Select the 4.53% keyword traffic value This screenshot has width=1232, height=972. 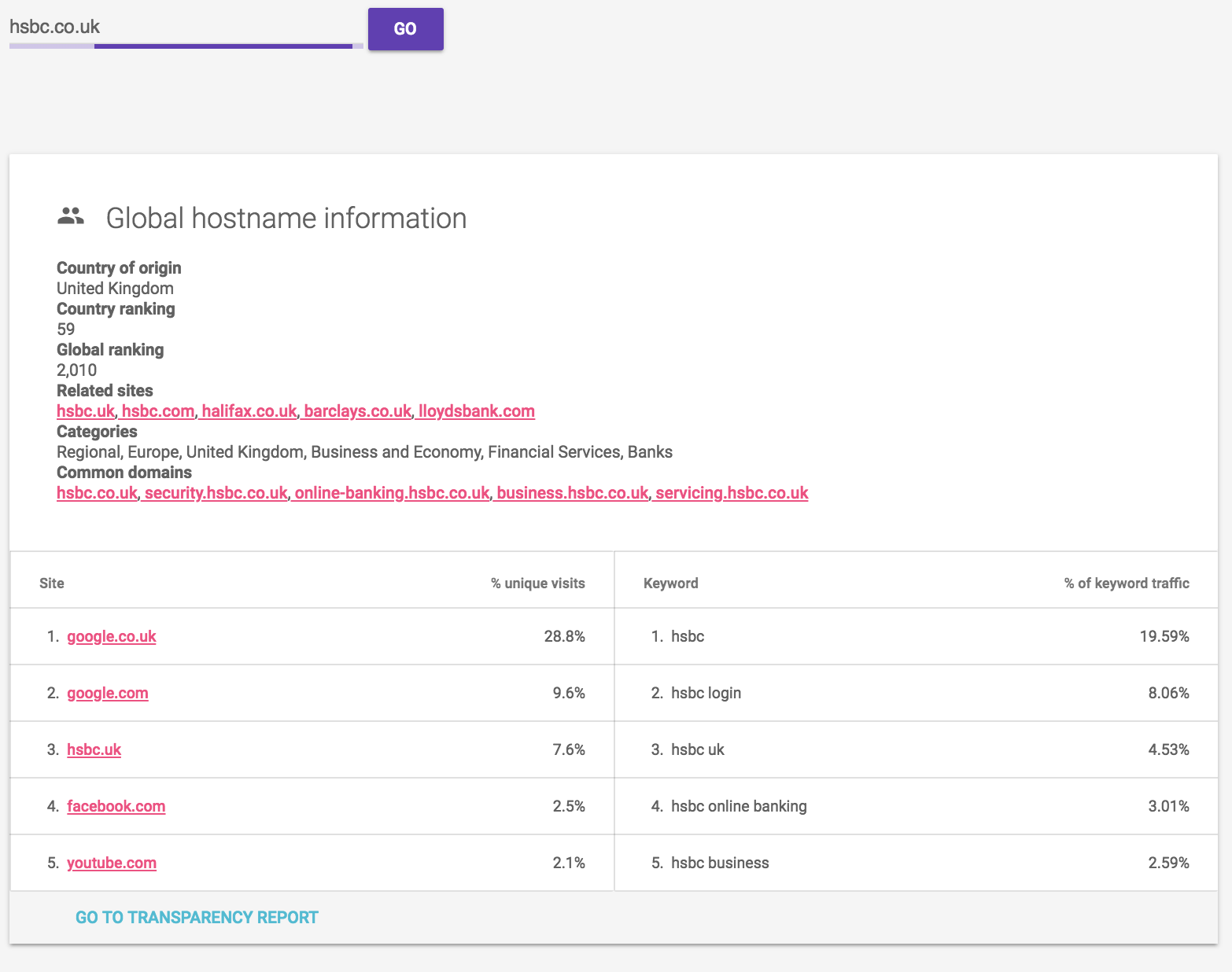[x=1168, y=749]
